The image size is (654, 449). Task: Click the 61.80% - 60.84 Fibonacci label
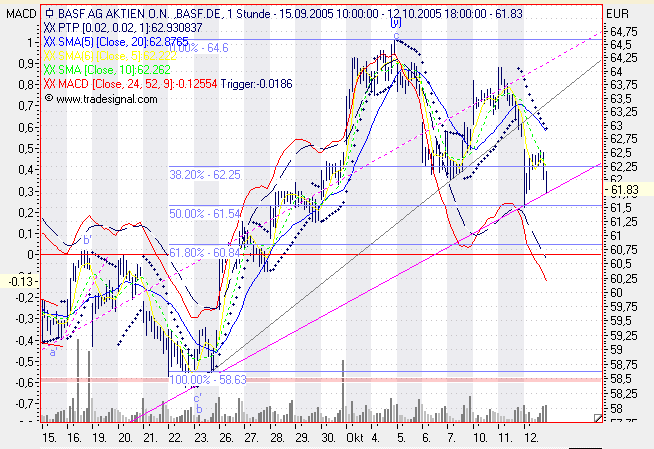click(x=205, y=253)
